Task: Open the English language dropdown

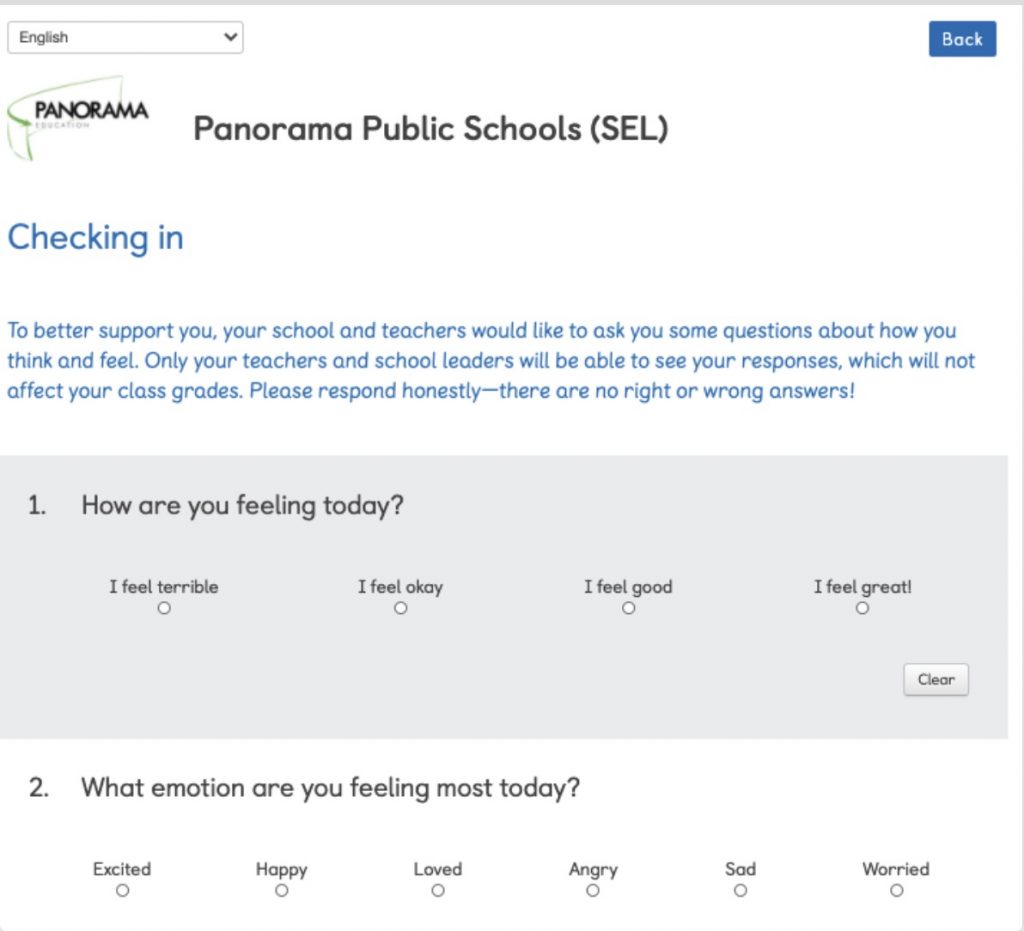Action: click(x=125, y=37)
